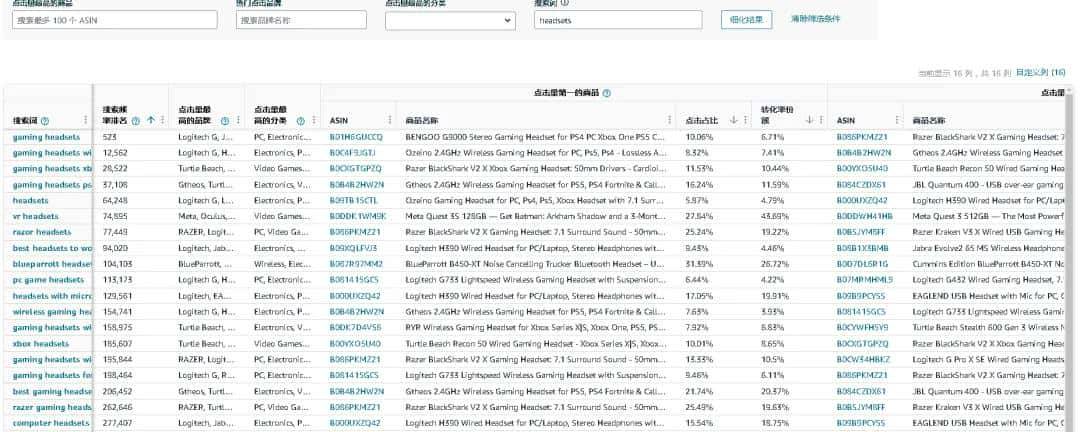Open ASIN link B0C4F9JGTJ
Image resolution: width=1080 pixels, height=432 pixels.
pyautogui.click(x=353, y=153)
